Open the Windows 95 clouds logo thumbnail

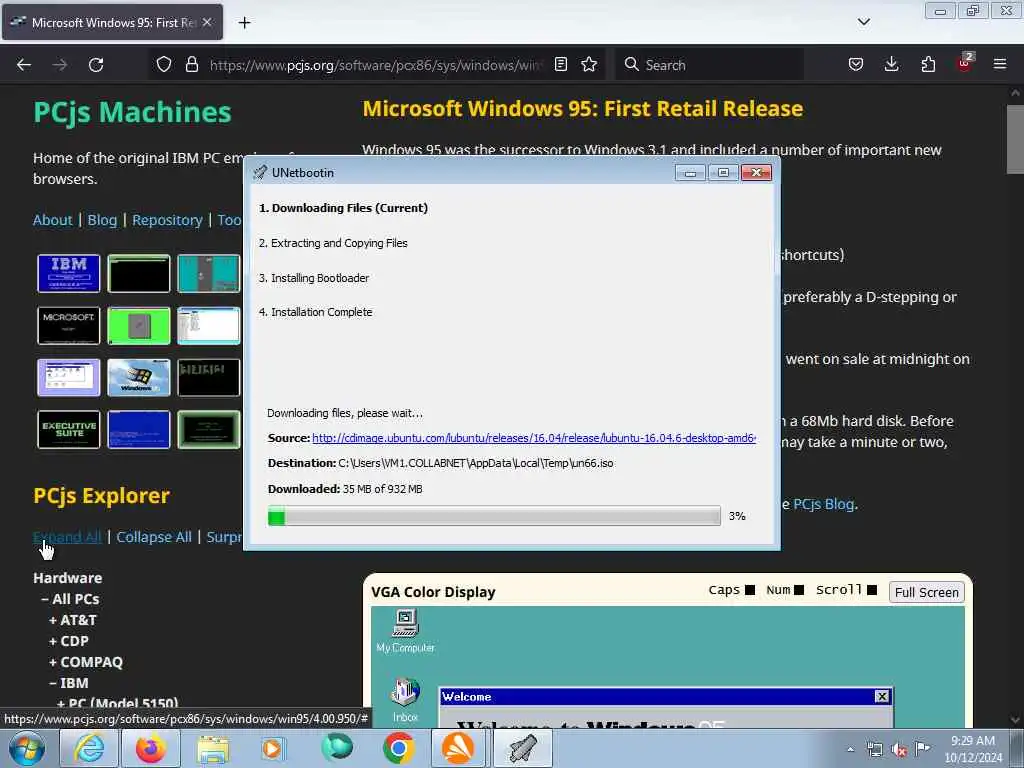[138, 377]
